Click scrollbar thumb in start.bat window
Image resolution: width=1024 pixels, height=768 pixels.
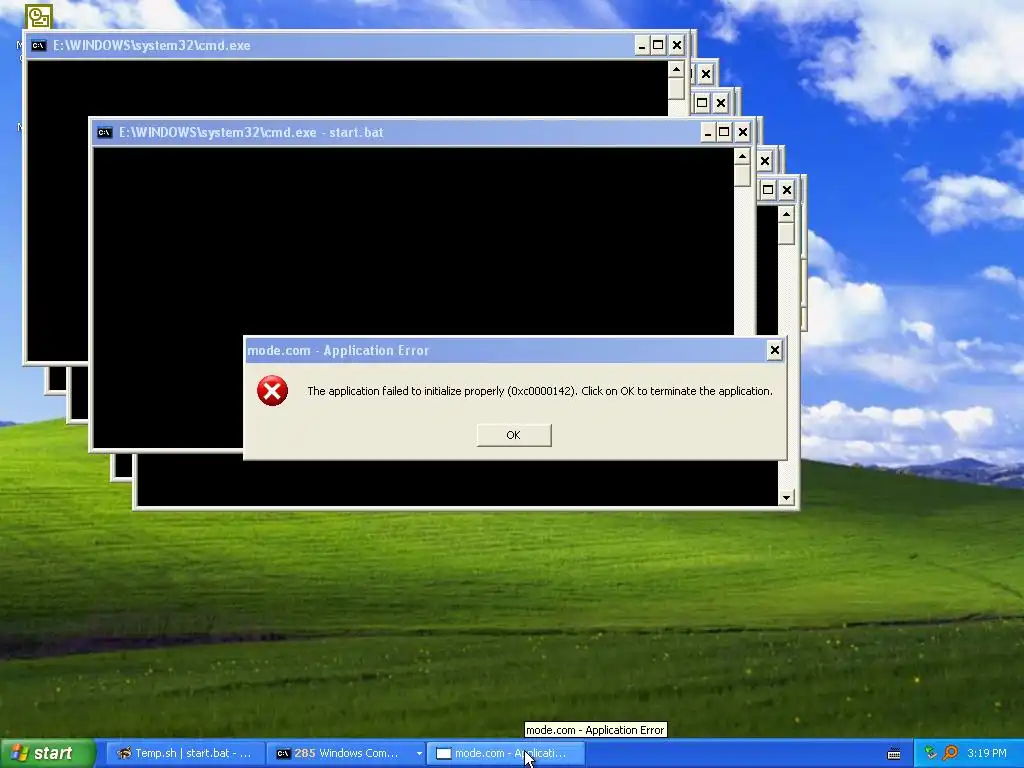pos(742,176)
